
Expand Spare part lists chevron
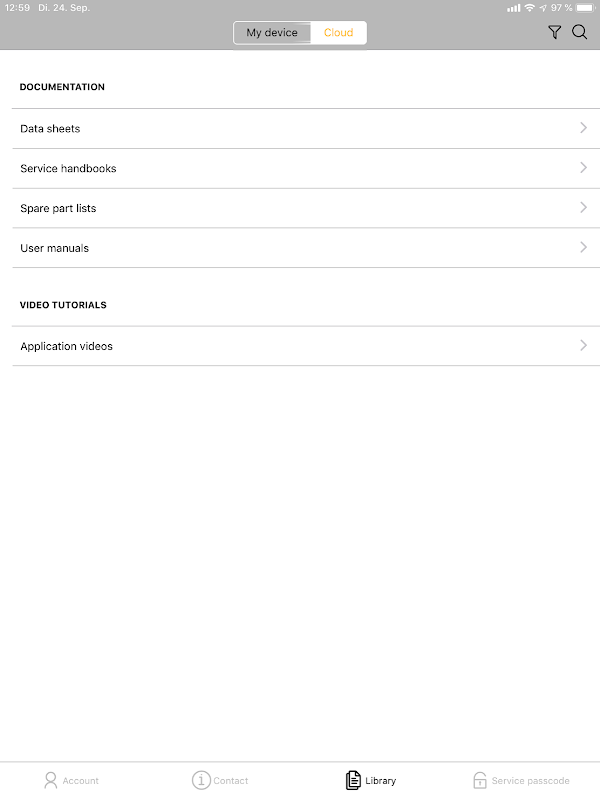[583, 208]
